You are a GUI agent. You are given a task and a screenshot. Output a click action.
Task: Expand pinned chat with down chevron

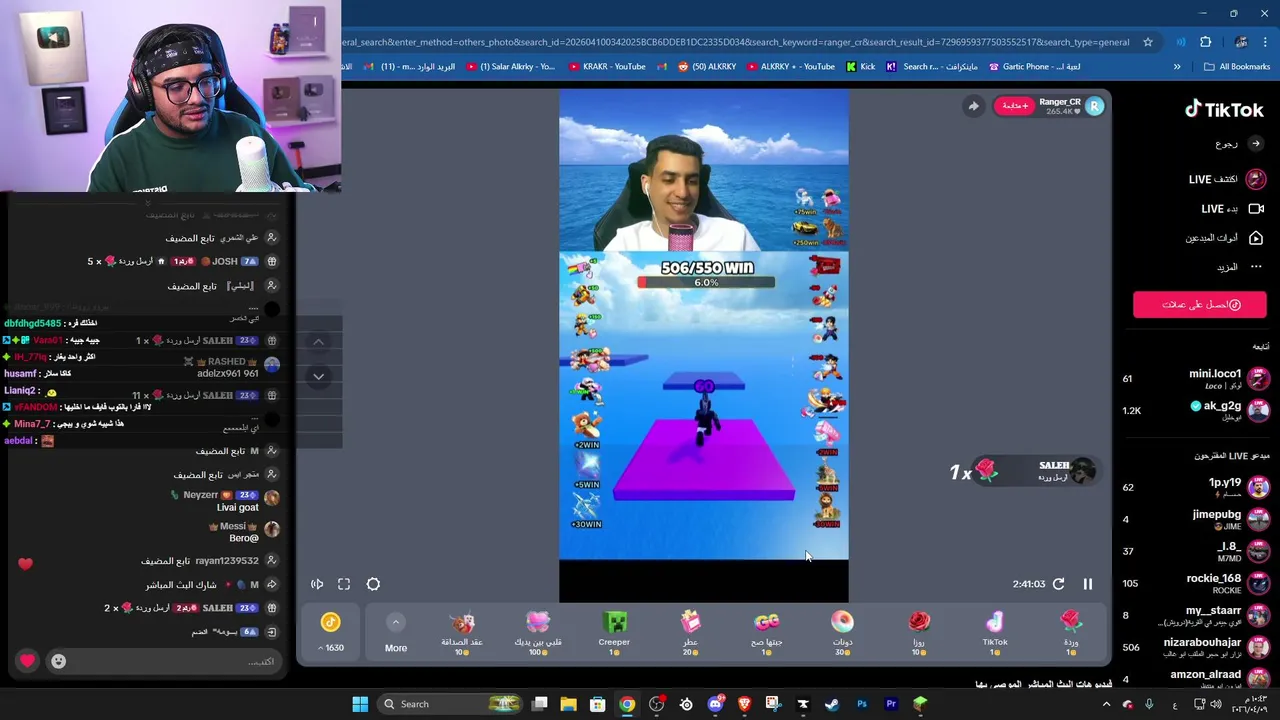318,376
